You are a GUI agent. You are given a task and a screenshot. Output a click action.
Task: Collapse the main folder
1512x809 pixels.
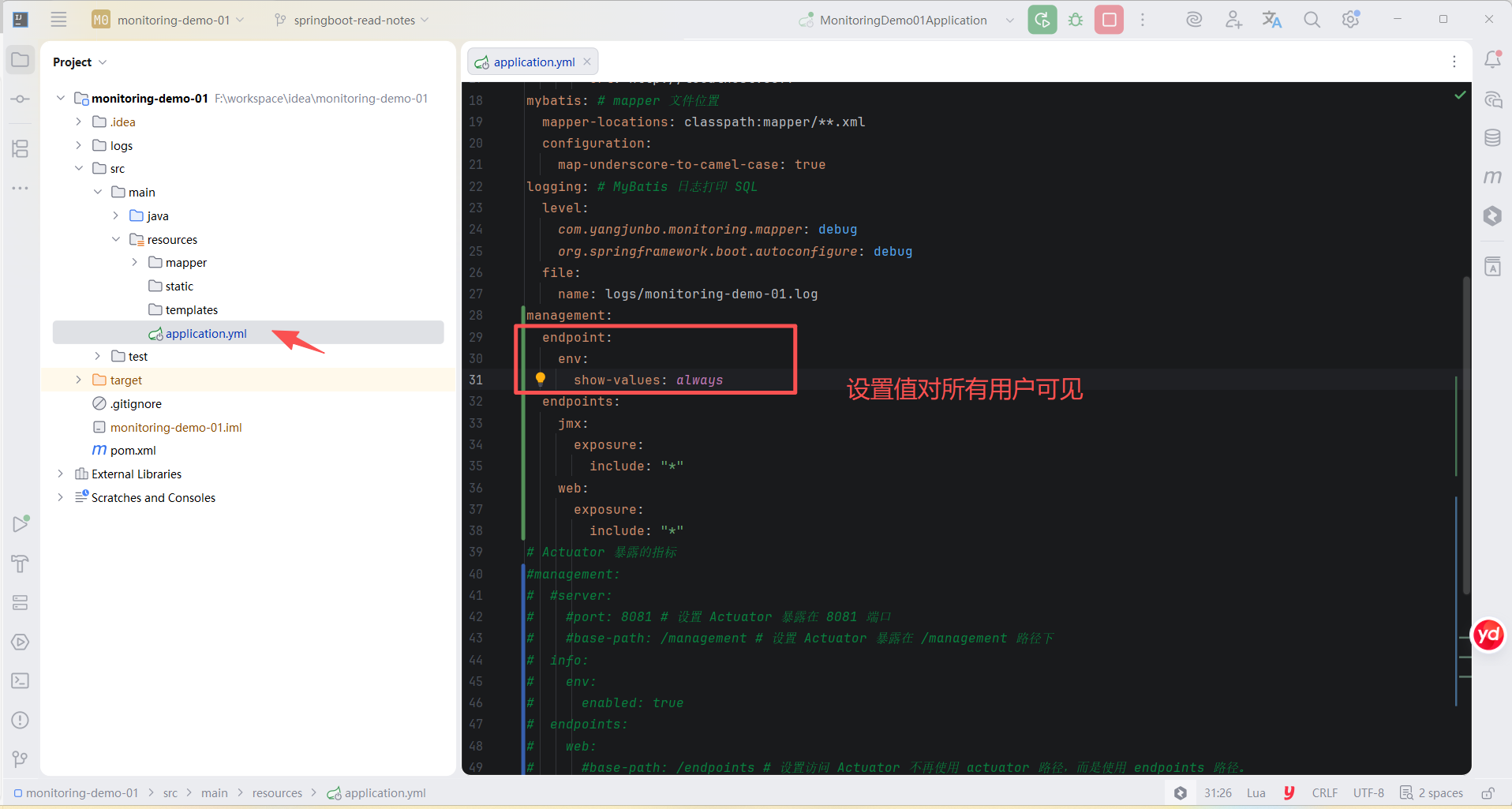click(98, 192)
